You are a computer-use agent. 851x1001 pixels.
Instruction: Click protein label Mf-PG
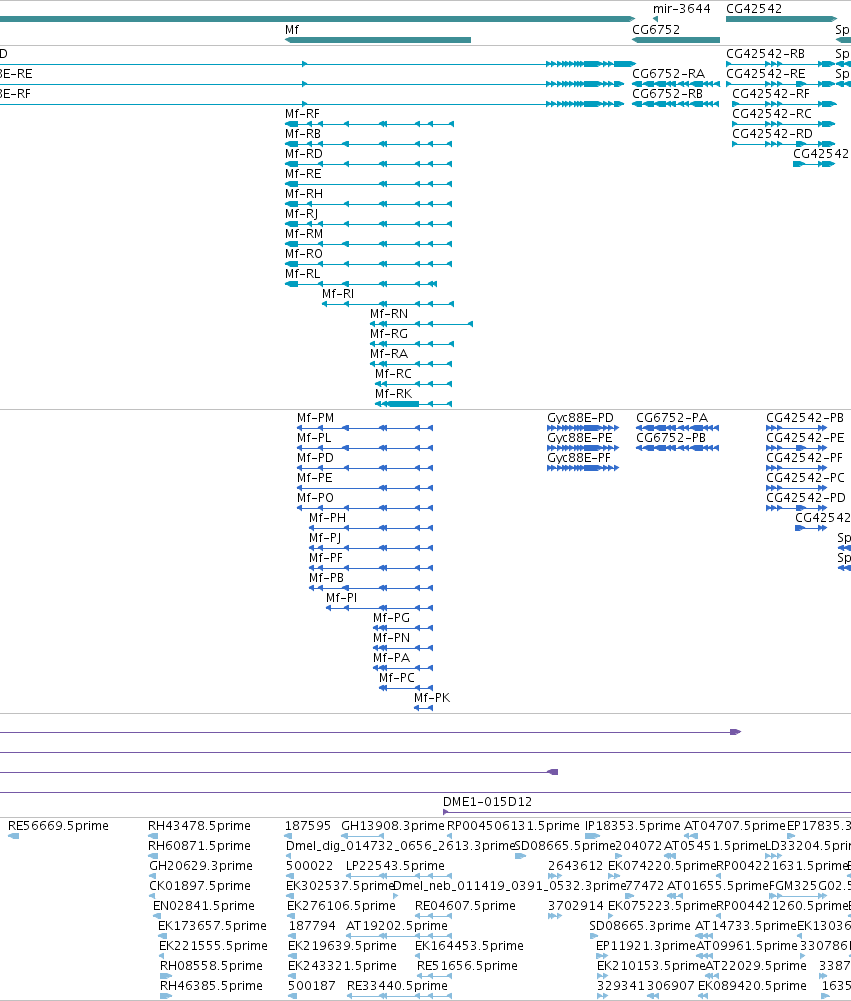point(391,618)
